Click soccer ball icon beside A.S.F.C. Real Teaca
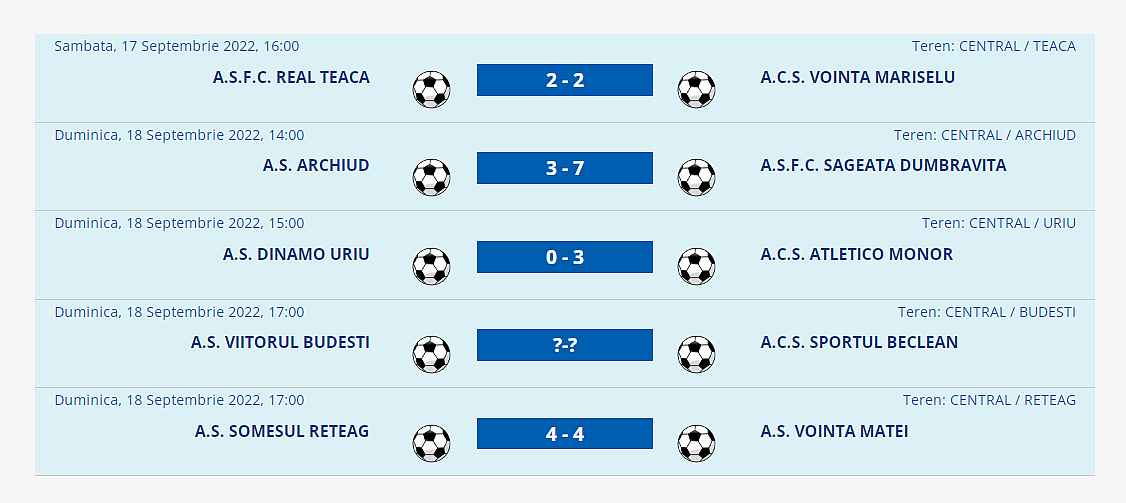1126x503 pixels. tap(431, 89)
